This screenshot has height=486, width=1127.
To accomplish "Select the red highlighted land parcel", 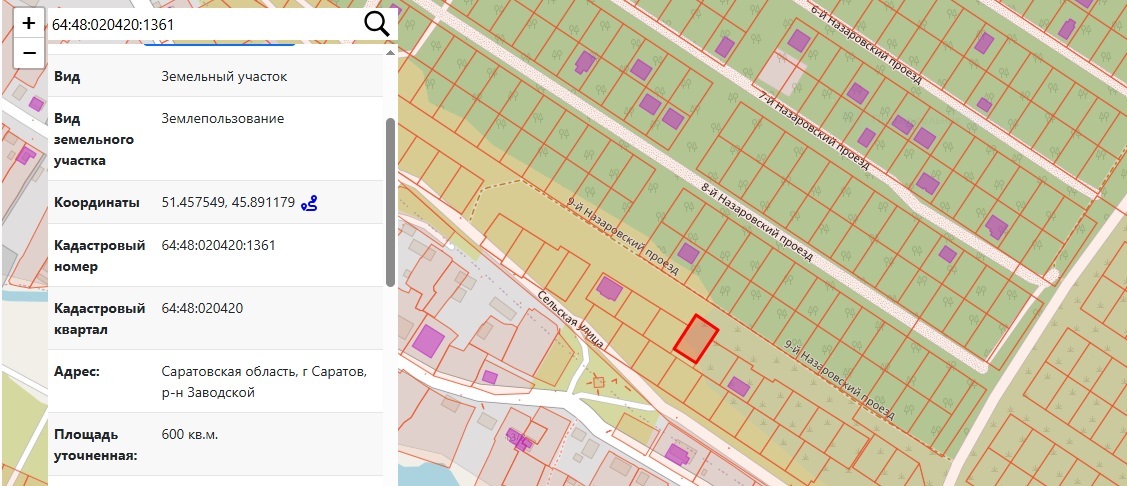I will [696, 337].
